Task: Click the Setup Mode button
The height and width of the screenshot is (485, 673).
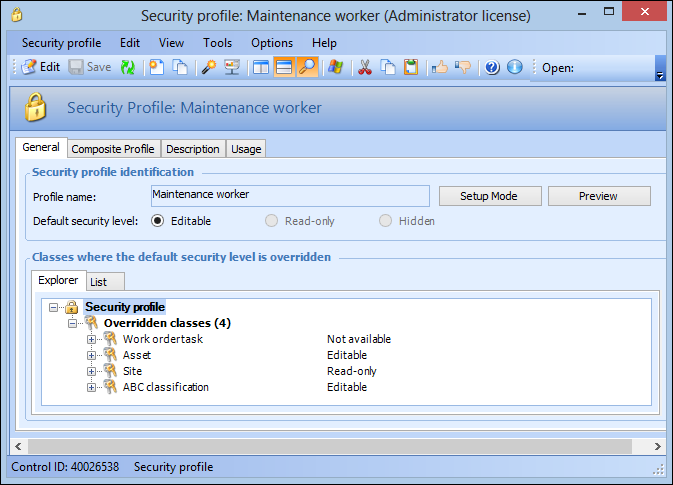Action: [x=489, y=196]
